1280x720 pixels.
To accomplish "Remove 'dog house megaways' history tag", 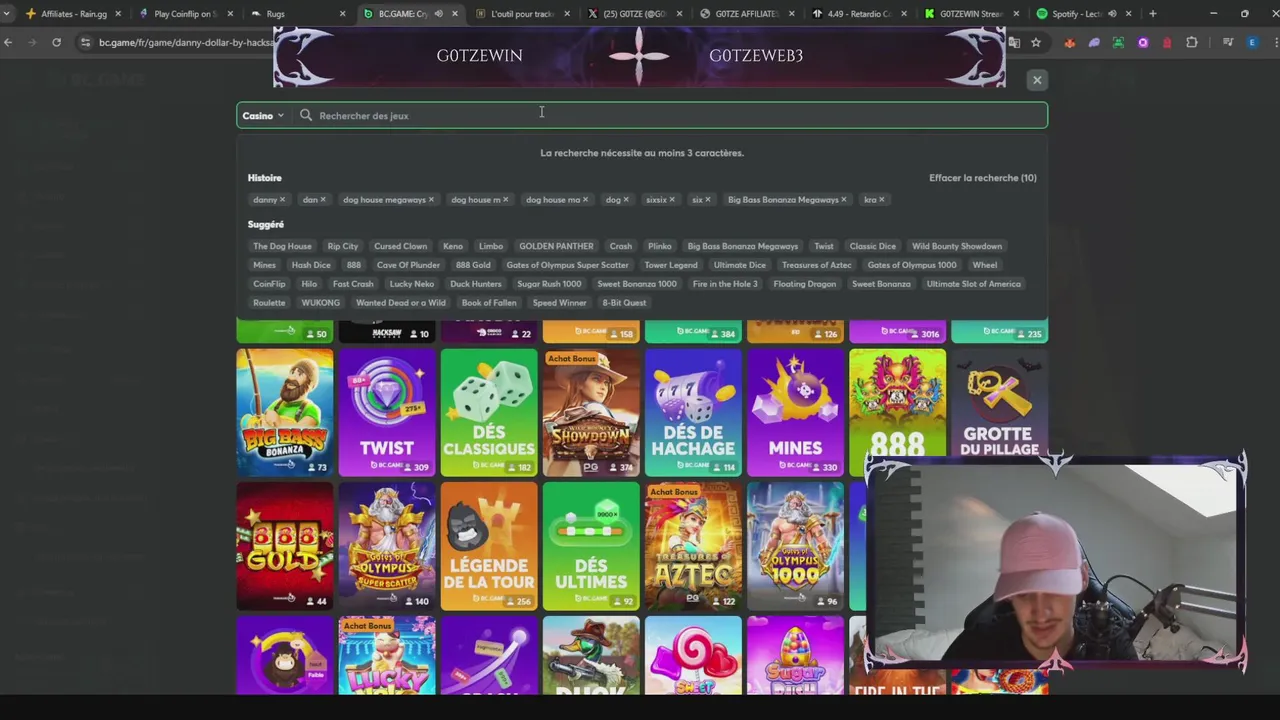I will click(x=431, y=200).
